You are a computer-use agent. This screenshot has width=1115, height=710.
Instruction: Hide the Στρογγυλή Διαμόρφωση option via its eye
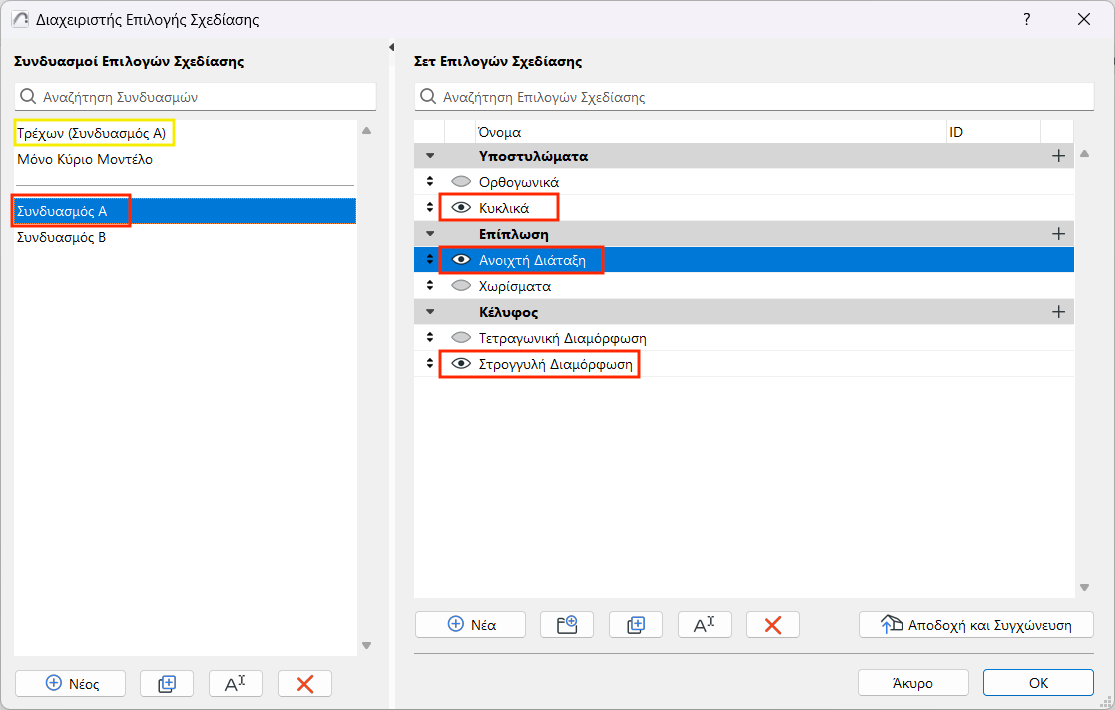tap(461, 364)
